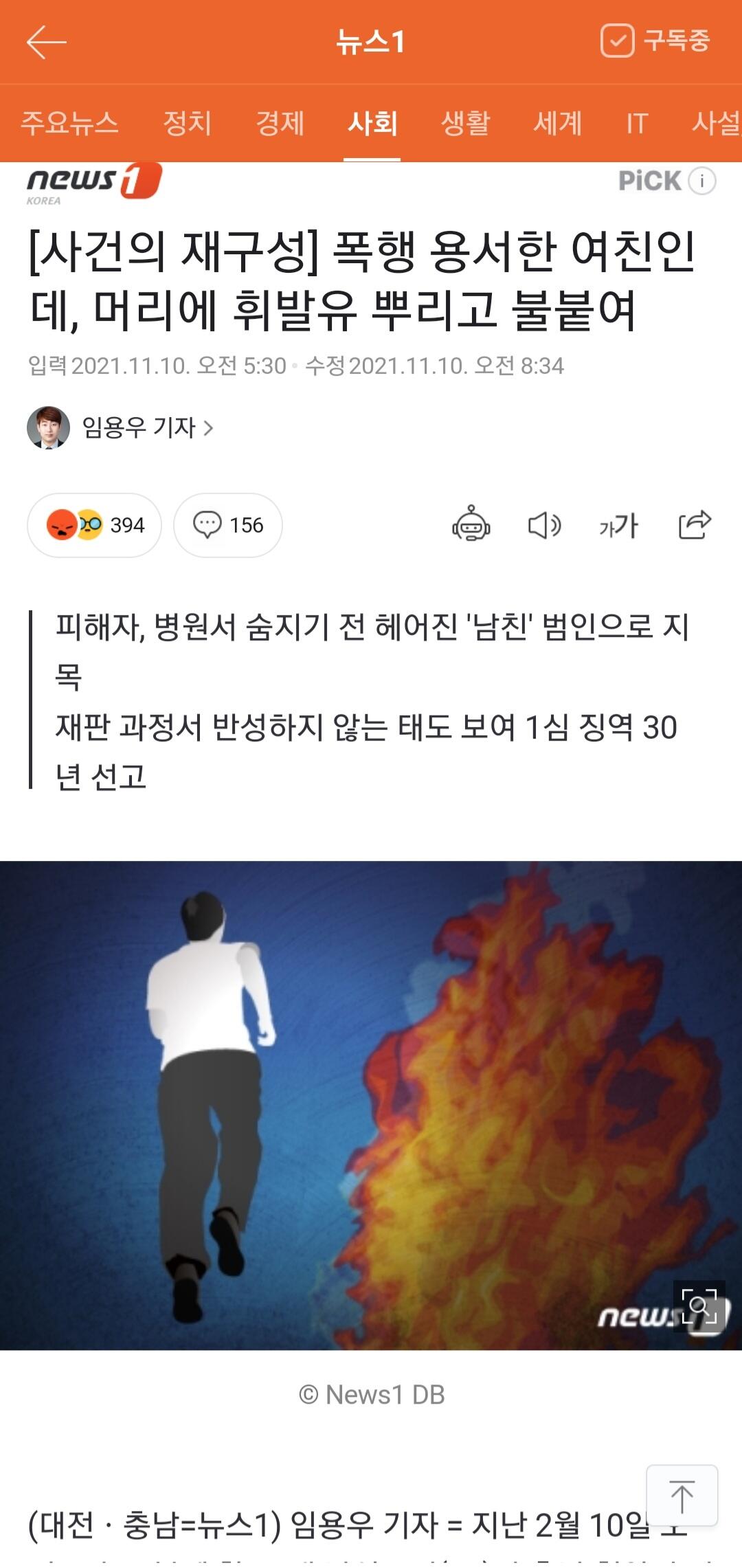The image size is (742, 1568).
Task: Open the AI summary robot icon
Action: click(471, 525)
